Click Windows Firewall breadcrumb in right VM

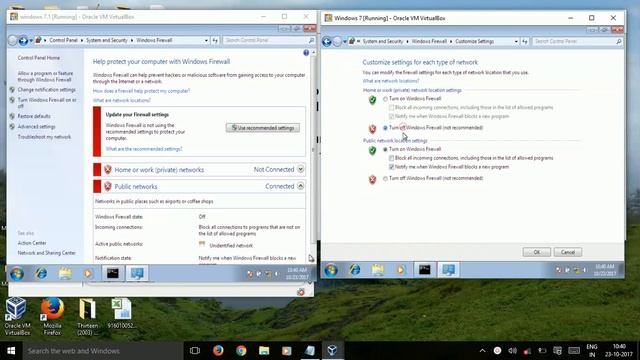point(429,41)
